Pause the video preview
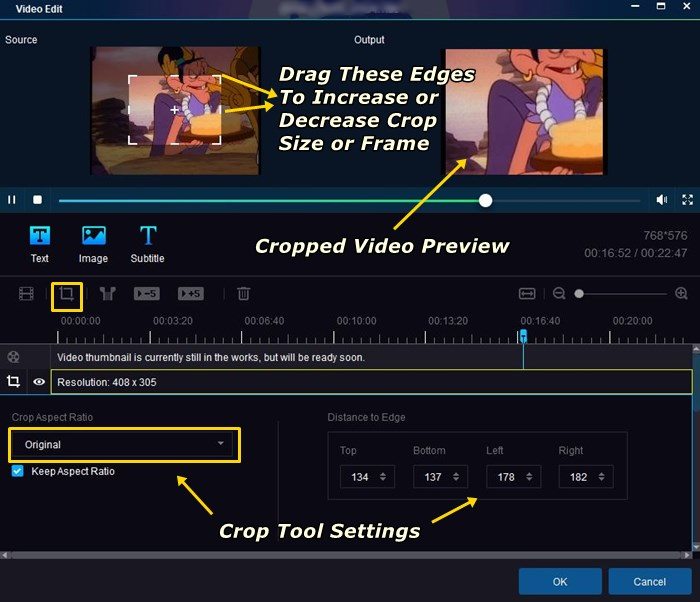The height and width of the screenshot is (602, 700). pyautogui.click(x=12, y=200)
